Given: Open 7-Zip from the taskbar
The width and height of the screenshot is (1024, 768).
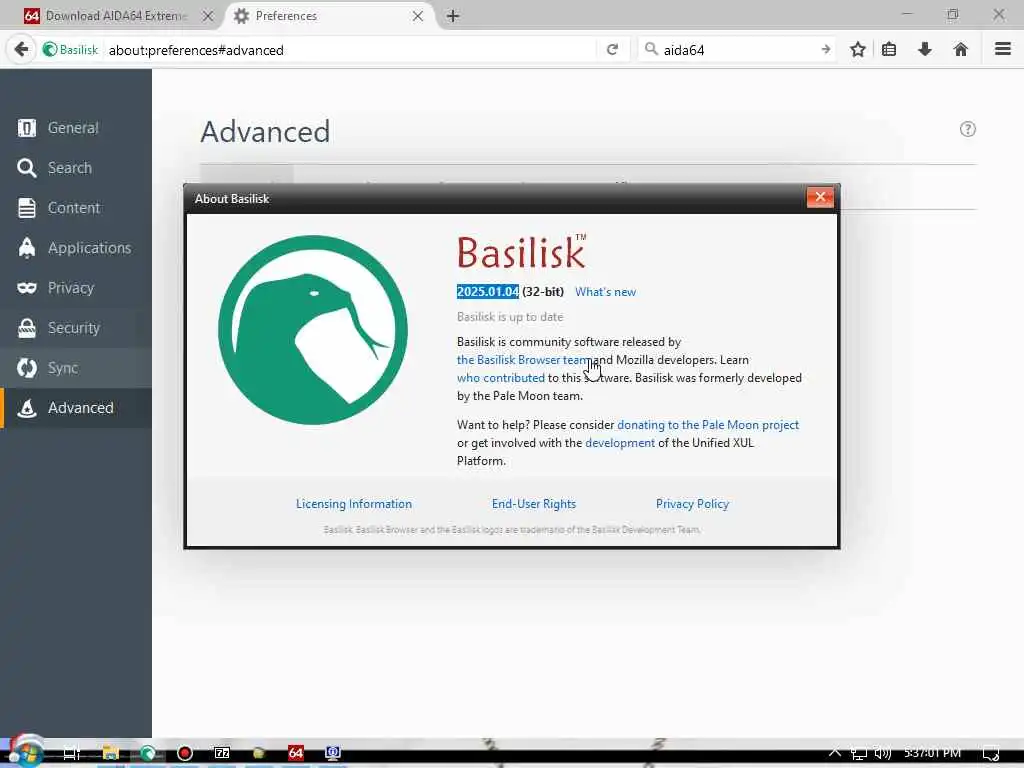Looking at the screenshot, I should pyautogui.click(x=222, y=753).
